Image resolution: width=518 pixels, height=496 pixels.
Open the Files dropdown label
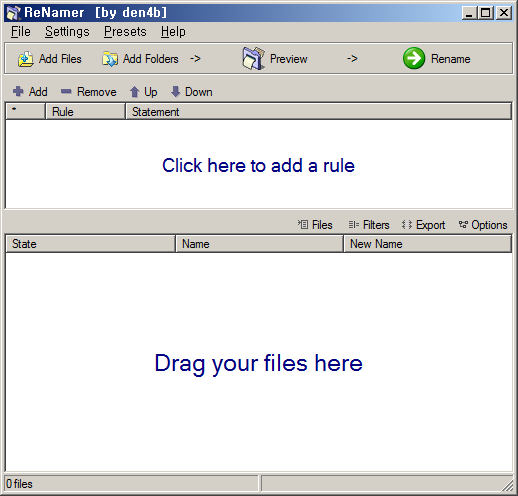322,225
